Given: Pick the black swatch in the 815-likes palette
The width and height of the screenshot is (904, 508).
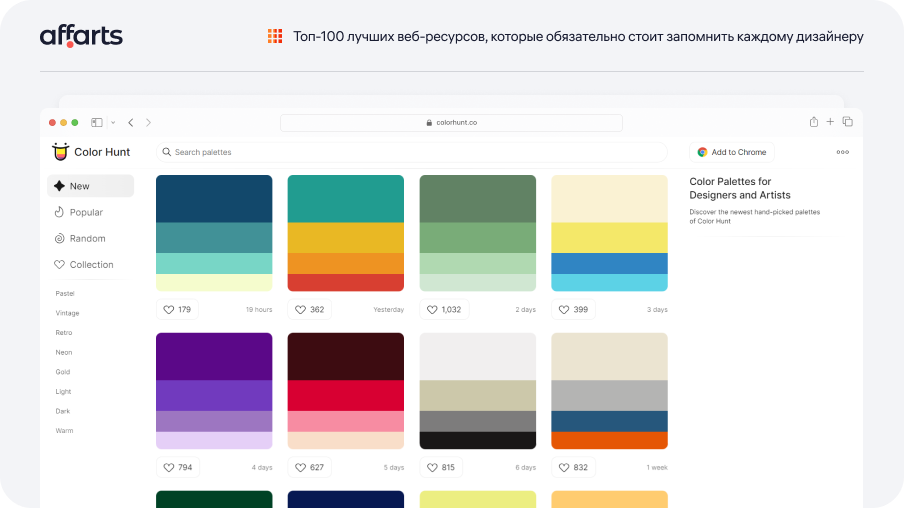Looking at the screenshot, I should (478, 441).
